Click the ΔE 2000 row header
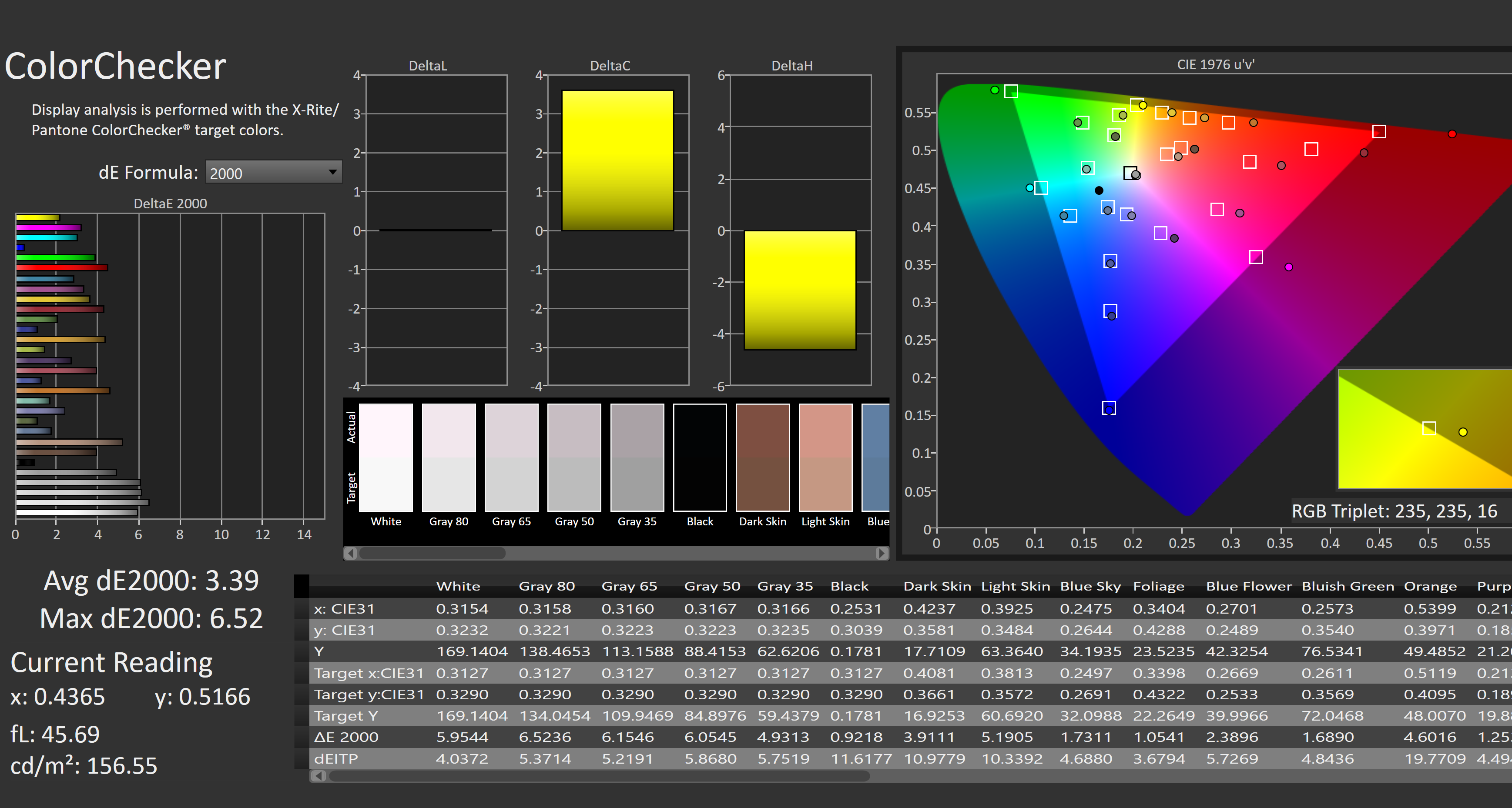Viewport: 1512px width, 808px height. pyautogui.click(x=346, y=737)
